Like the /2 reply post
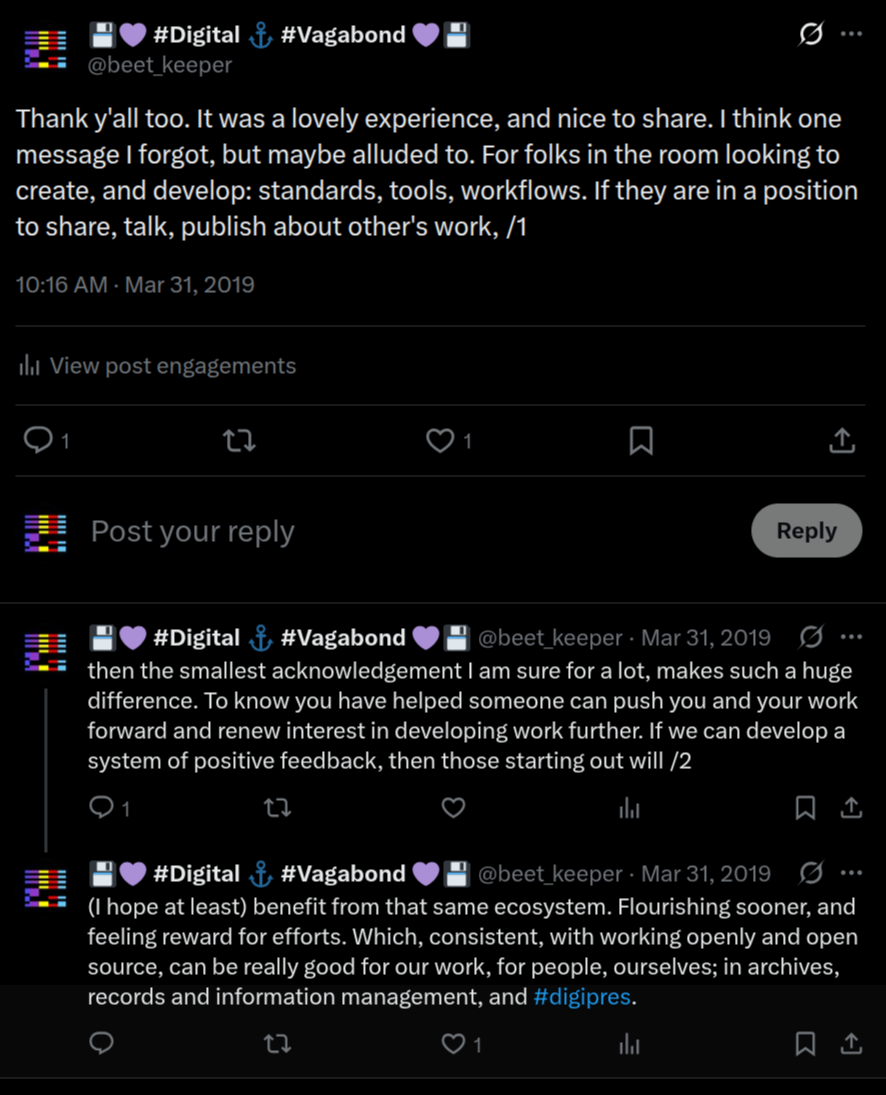The width and height of the screenshot is (886, 1095). (453, 808)
